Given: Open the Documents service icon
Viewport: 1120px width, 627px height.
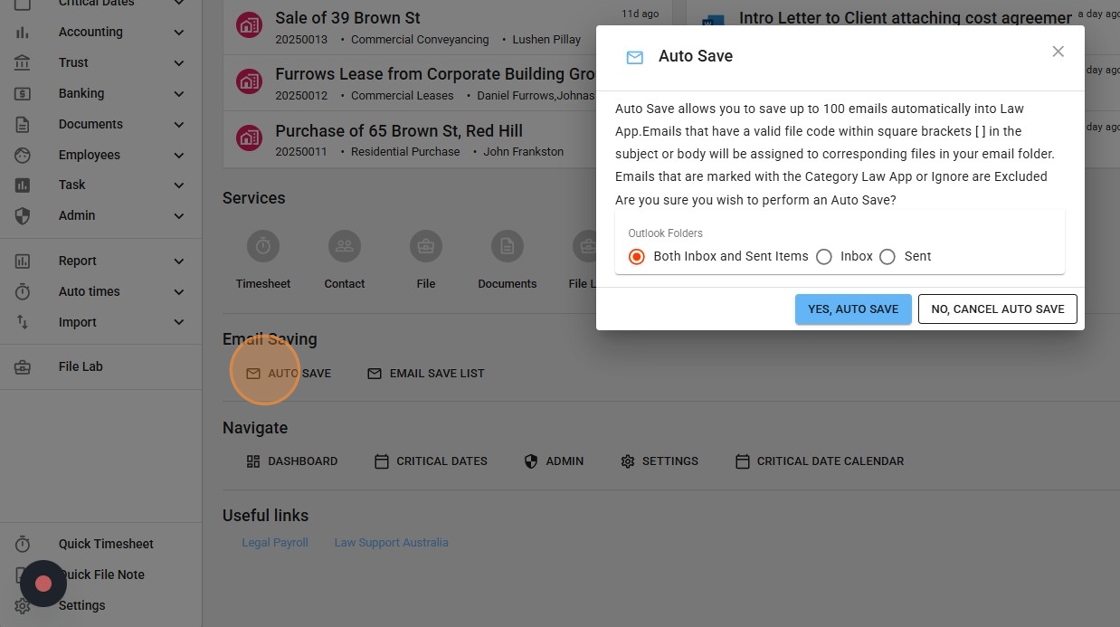Looking at the screenshot, I should [507, 246].
